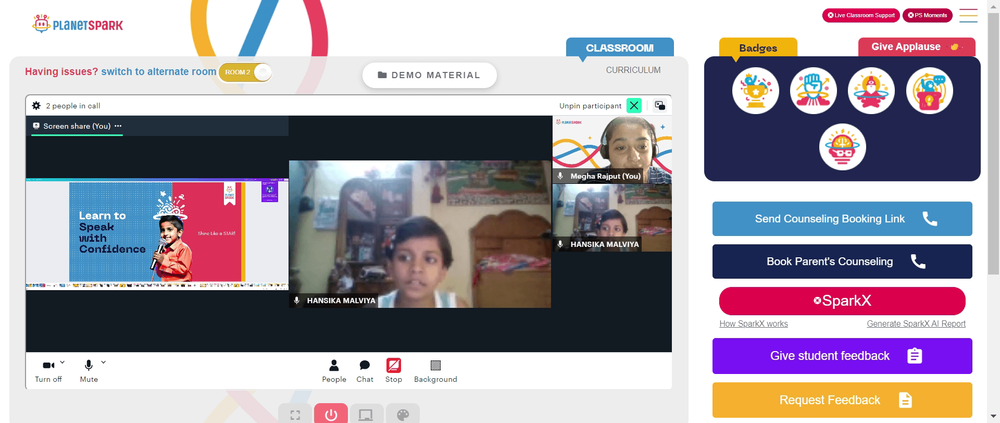Screen dimensions: 1000x423
Task: Click switch to alternate room link
Action: 159,72
